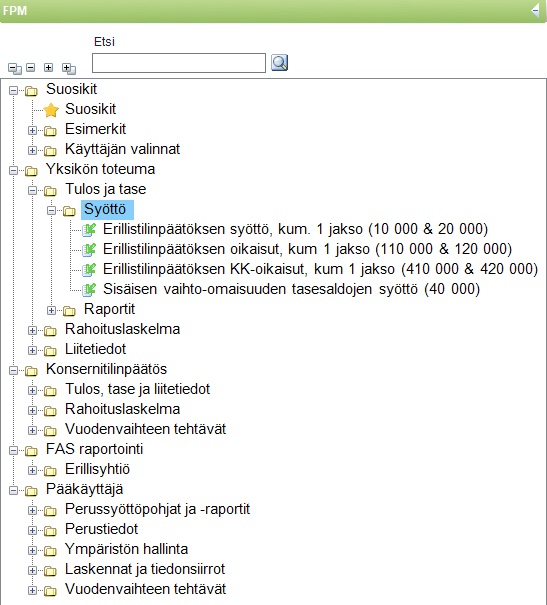This screenshot has height=605, width=547.
Task: Click the Etsi search input field
Action: 179,63
